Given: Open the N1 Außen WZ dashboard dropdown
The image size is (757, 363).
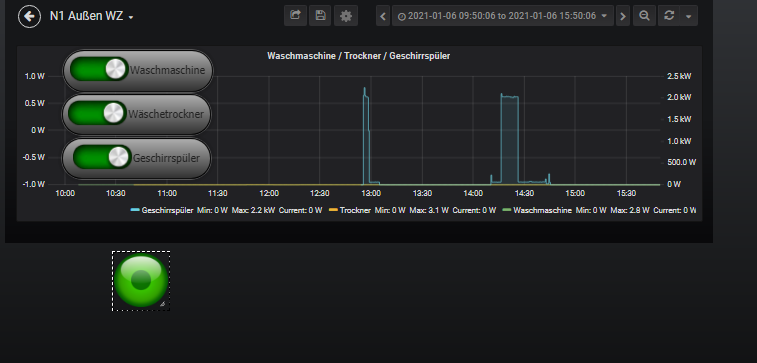Looking at the screenshot, I should tap(92, 16).
